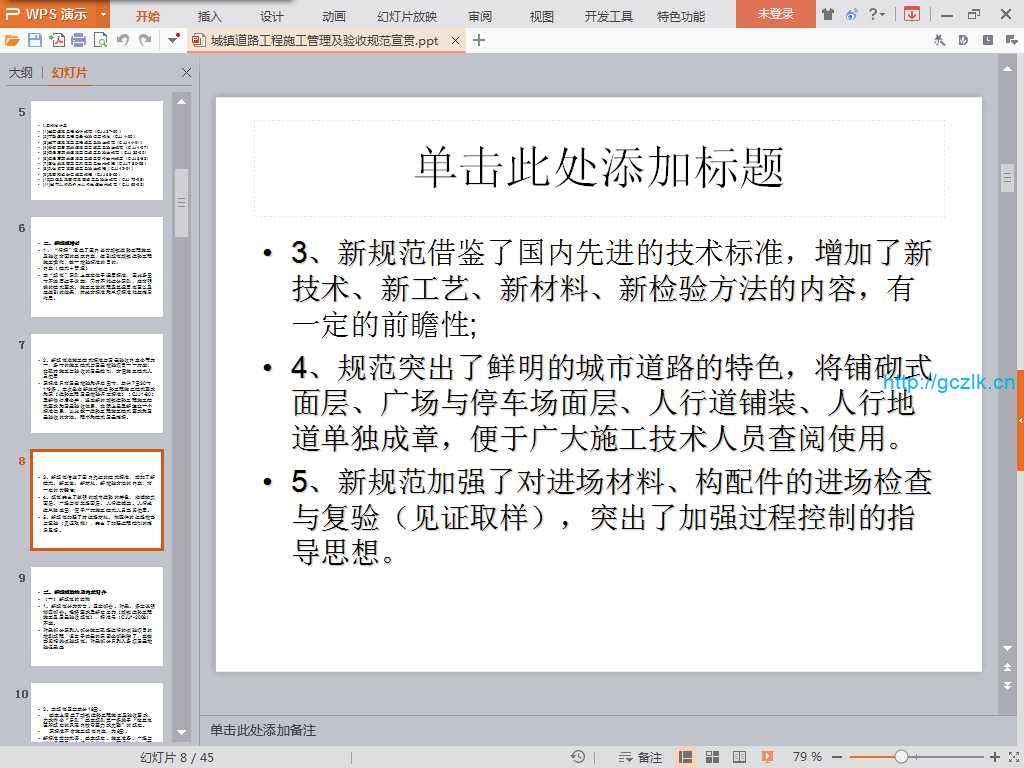Image resolution: width=1024 pixels, height=768 pixels.
Task: Toggle the 备注 notes pane button
Action: [641, 757]
